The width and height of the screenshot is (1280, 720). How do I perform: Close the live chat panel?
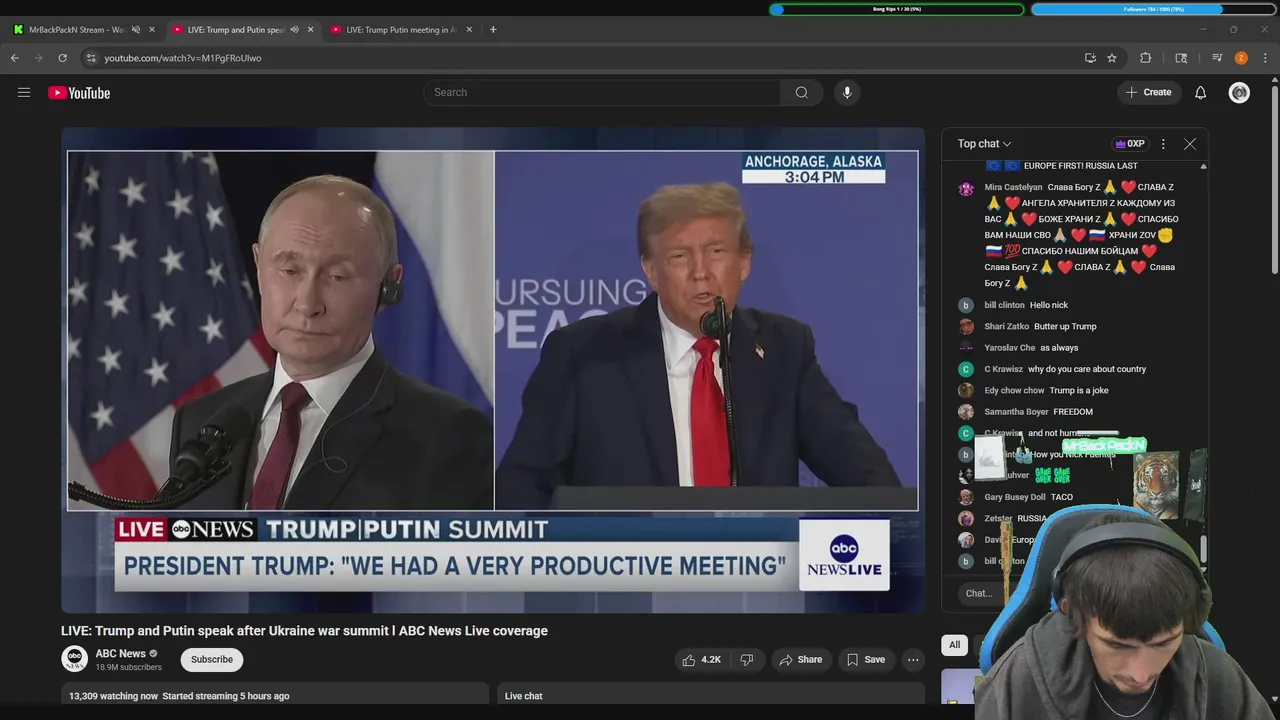point(1190,144)
